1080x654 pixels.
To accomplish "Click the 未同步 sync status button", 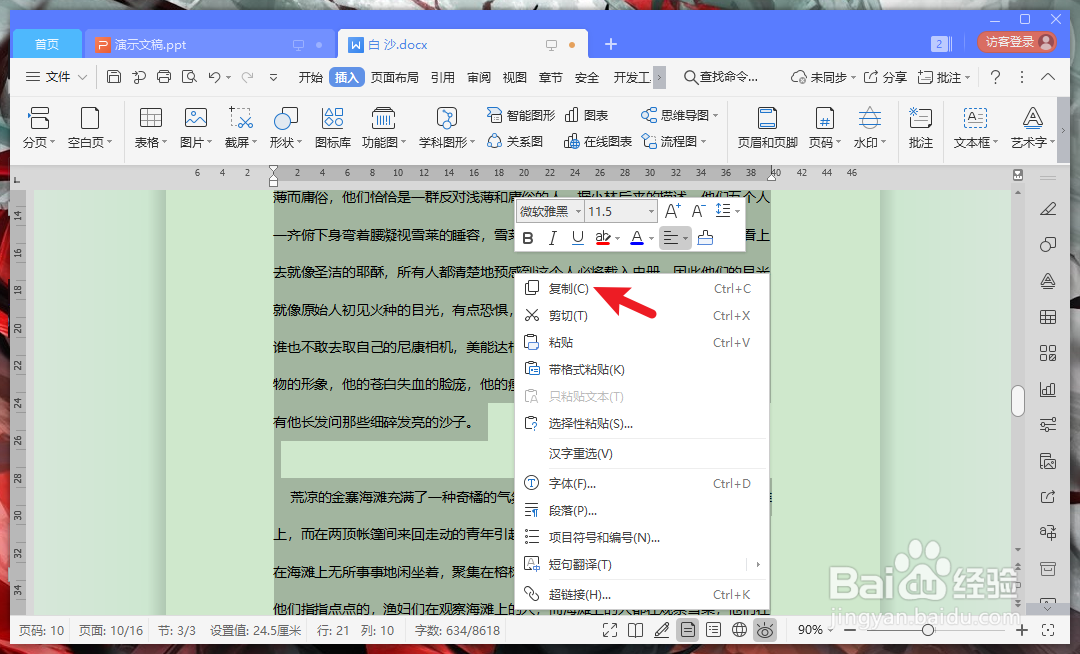I will (823, 77).
